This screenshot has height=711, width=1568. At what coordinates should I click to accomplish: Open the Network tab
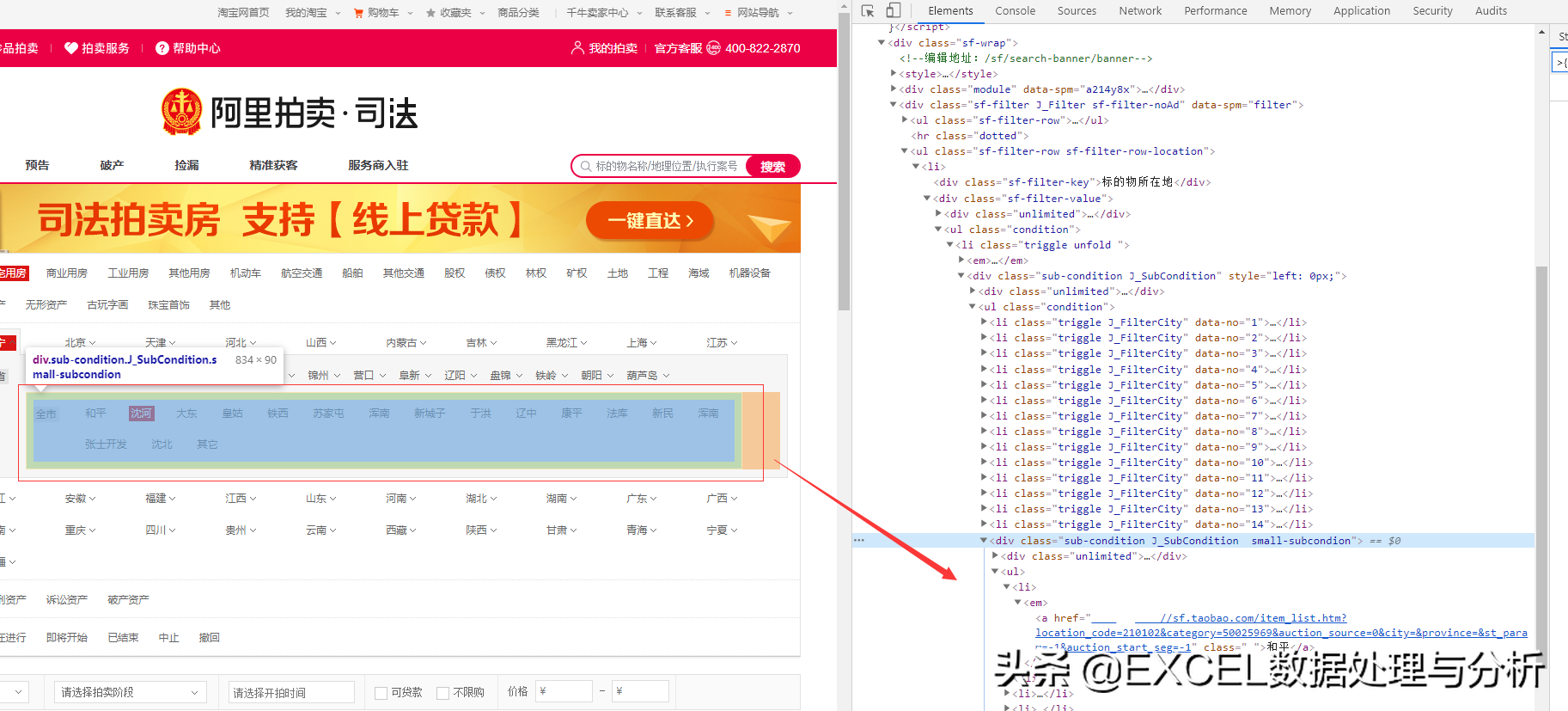[x=1140, y=11]
